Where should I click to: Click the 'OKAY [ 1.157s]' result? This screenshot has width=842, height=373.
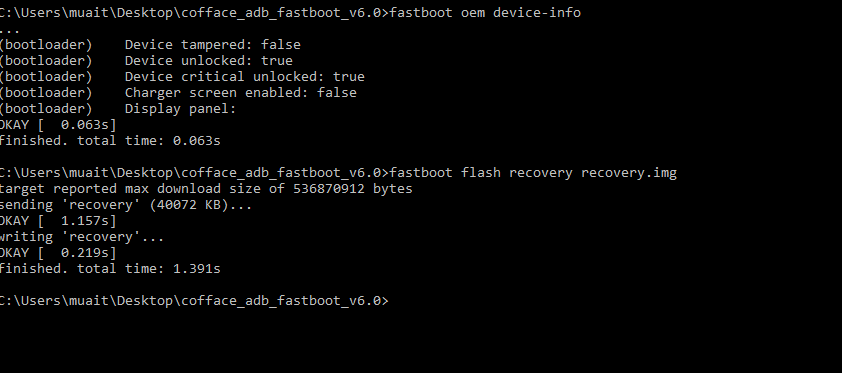(x=58, y=221)
